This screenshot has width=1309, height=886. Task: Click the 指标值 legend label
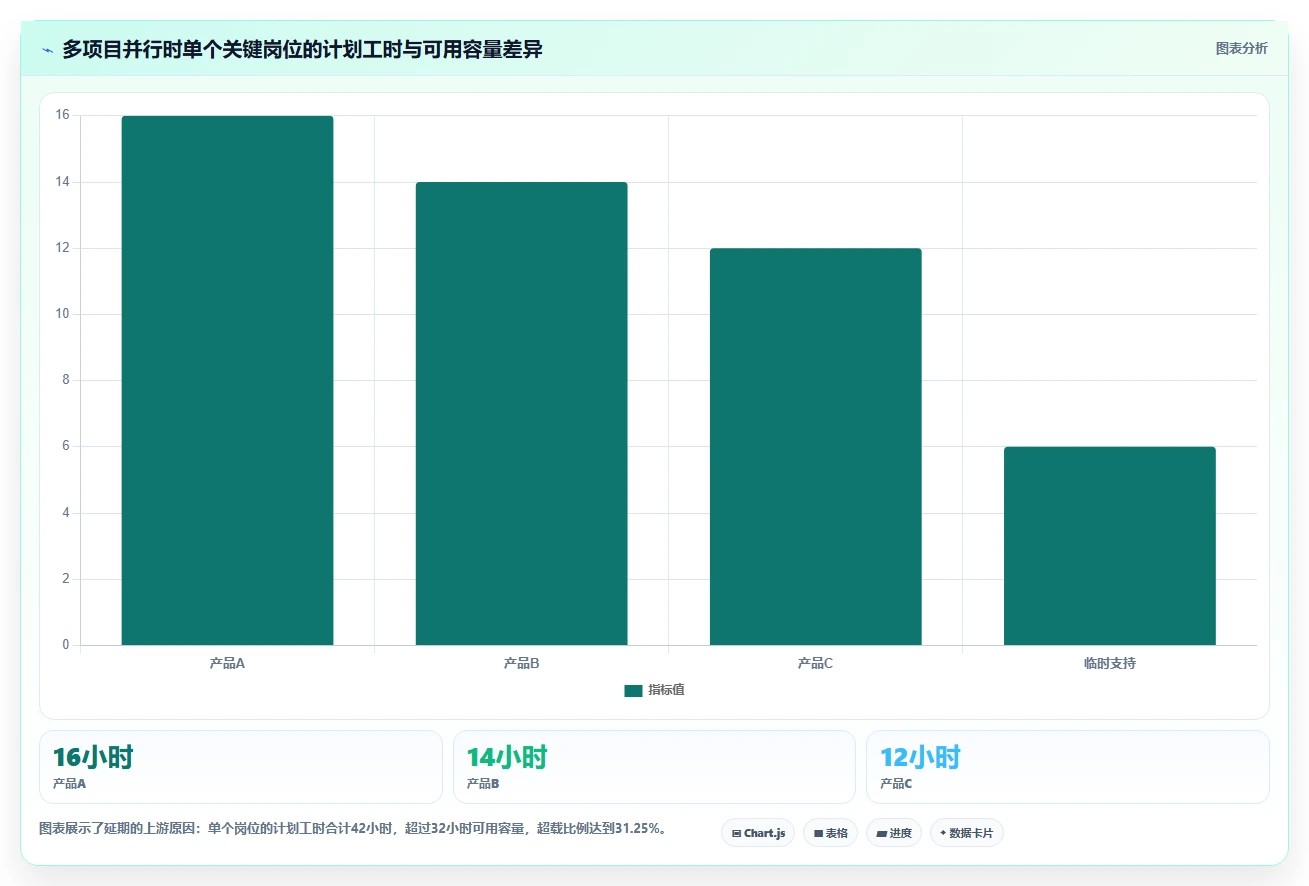666,690
